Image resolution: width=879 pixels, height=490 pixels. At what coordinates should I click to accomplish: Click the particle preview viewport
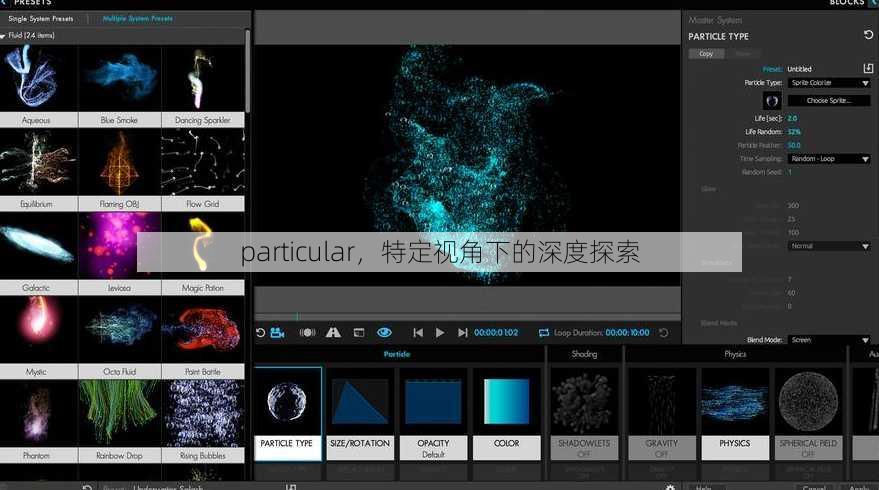pyautogui.click(x=468, y=165)
